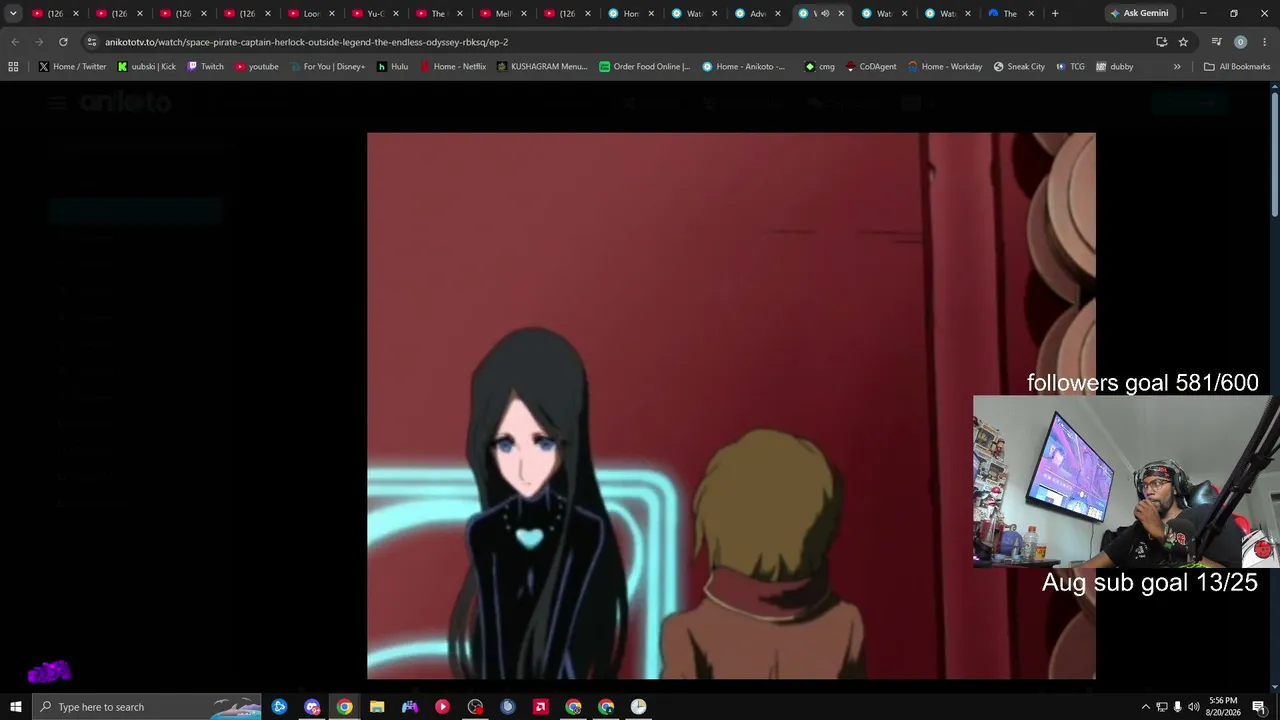The image size is (1280, 720).
Task: Open the tab search dropdown arrow
Action: tap(13, 14)
